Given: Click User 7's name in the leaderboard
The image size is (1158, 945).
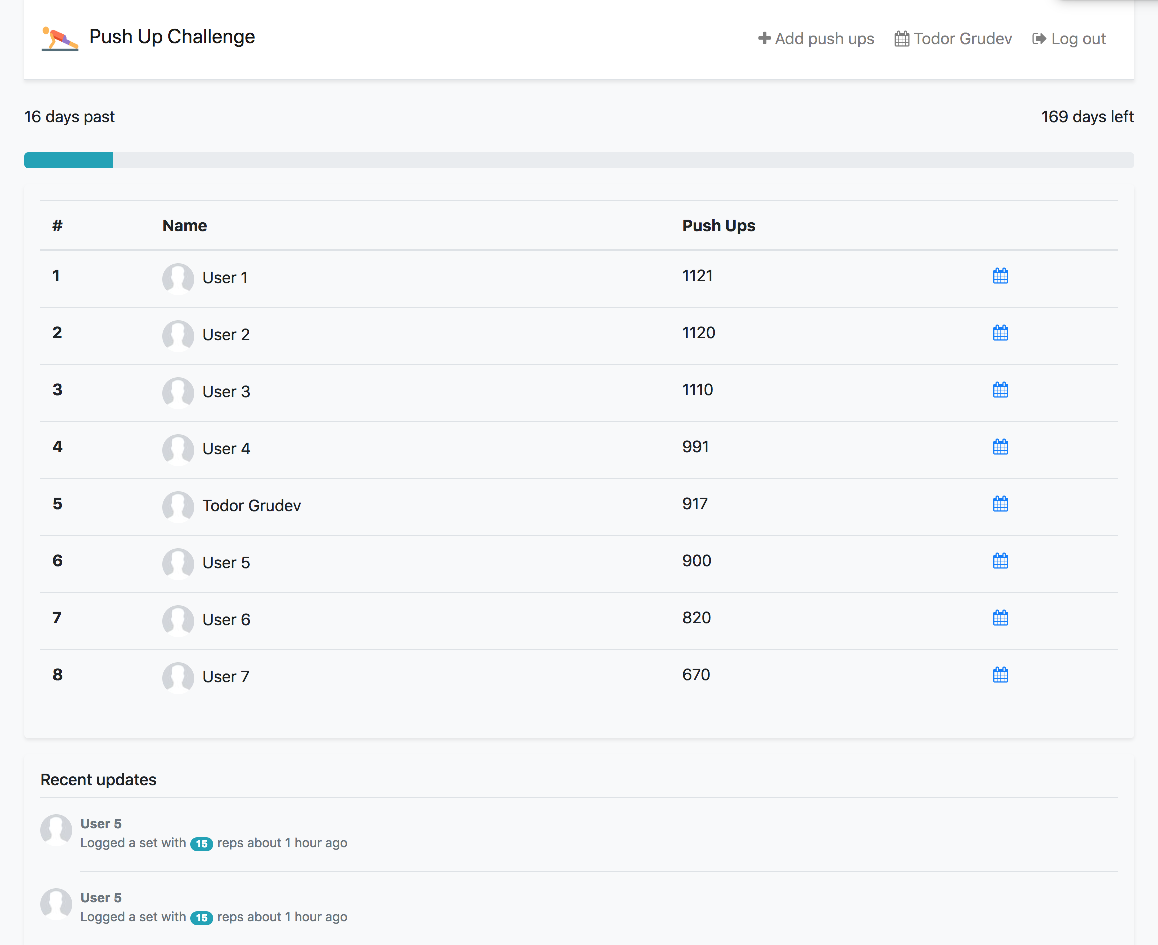Looking at the screenshot, I should coord(226,677).
